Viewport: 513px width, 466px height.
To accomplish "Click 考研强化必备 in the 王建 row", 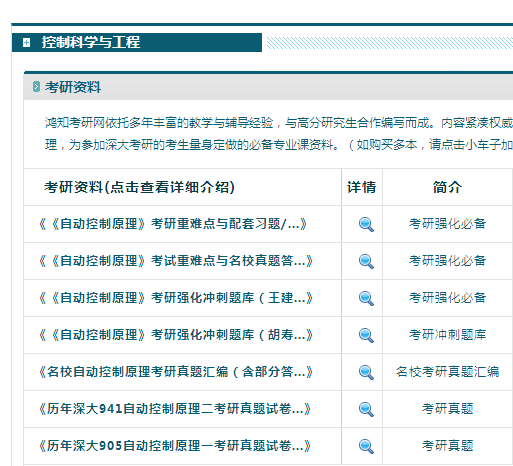I will 447,298.
